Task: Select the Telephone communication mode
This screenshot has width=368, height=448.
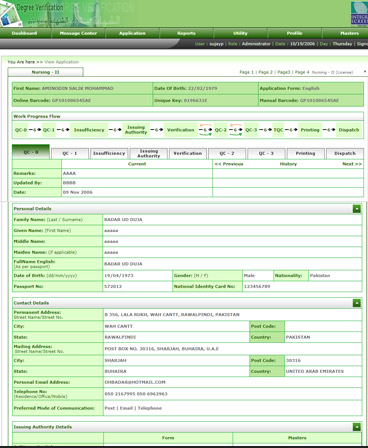Action: click(x=150, y=408)
